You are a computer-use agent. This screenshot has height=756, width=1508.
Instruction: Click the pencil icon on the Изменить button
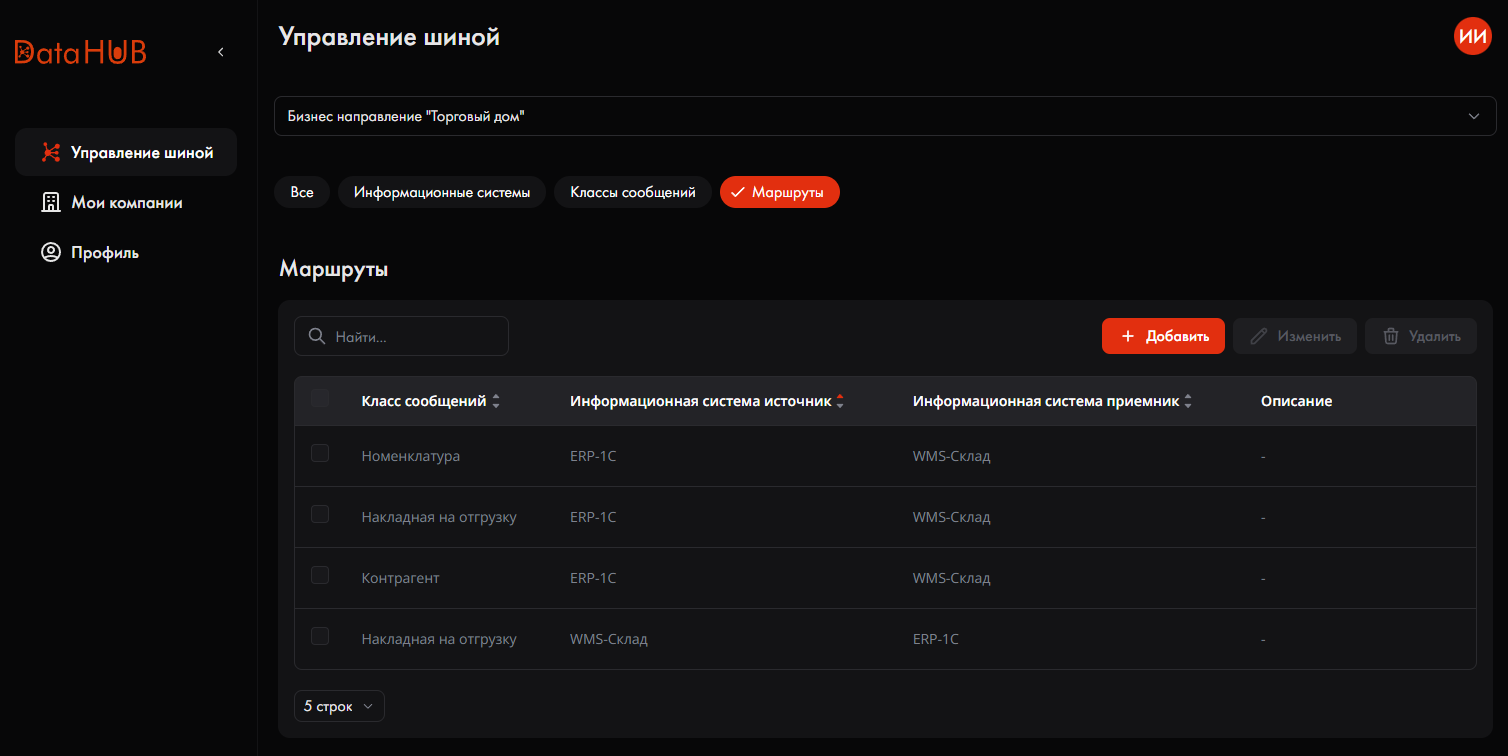pos(1260,336)
